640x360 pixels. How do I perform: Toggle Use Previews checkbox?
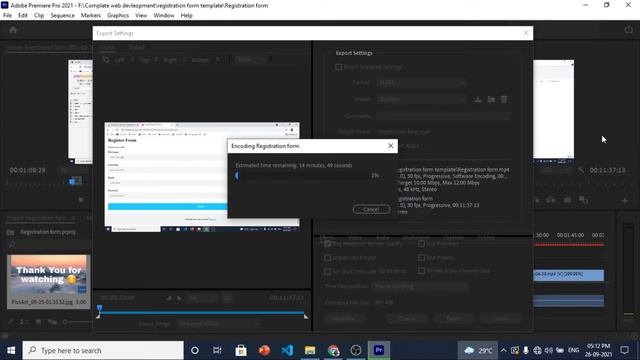[422, 244]
